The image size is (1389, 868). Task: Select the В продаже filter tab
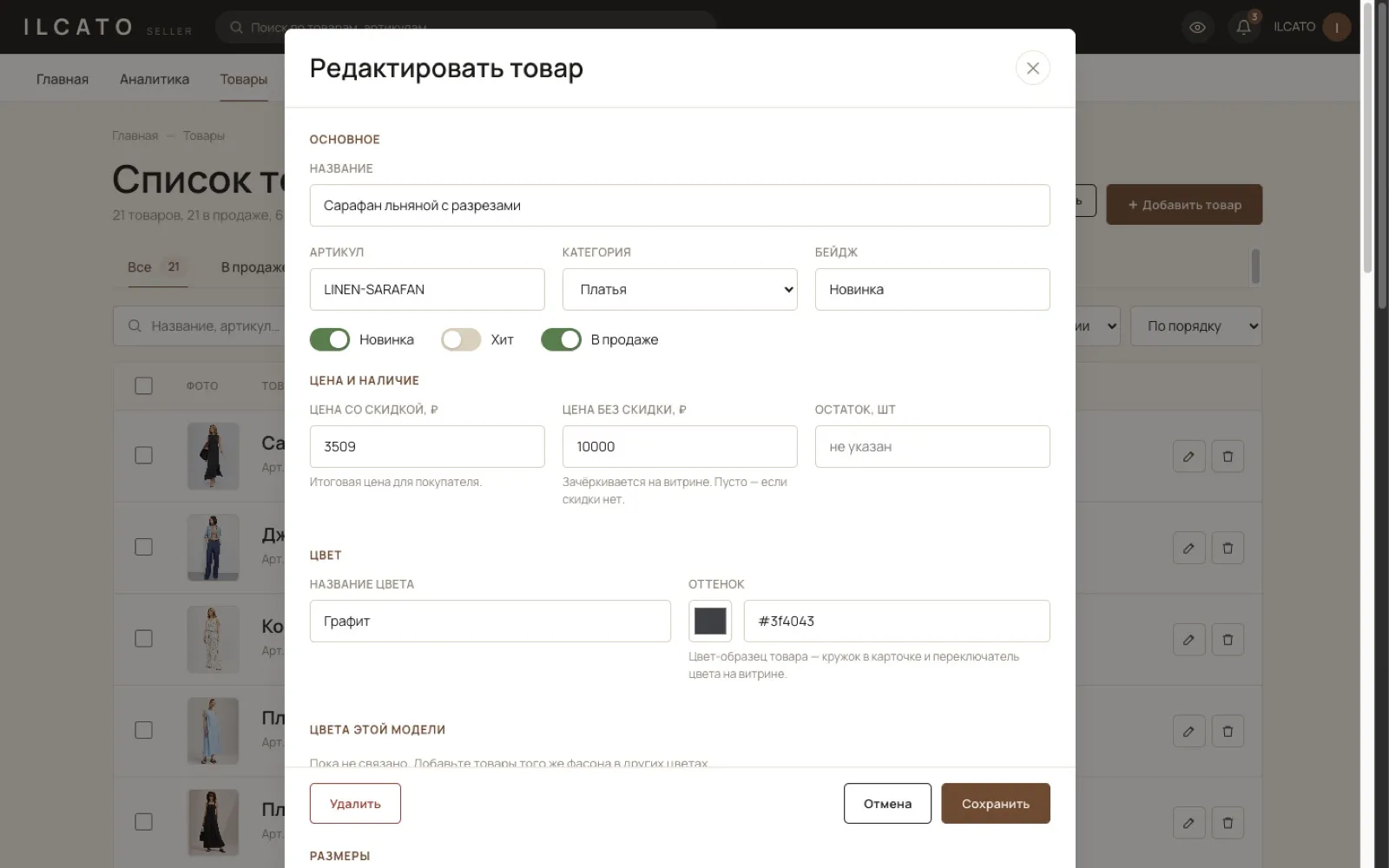(253, 267)
